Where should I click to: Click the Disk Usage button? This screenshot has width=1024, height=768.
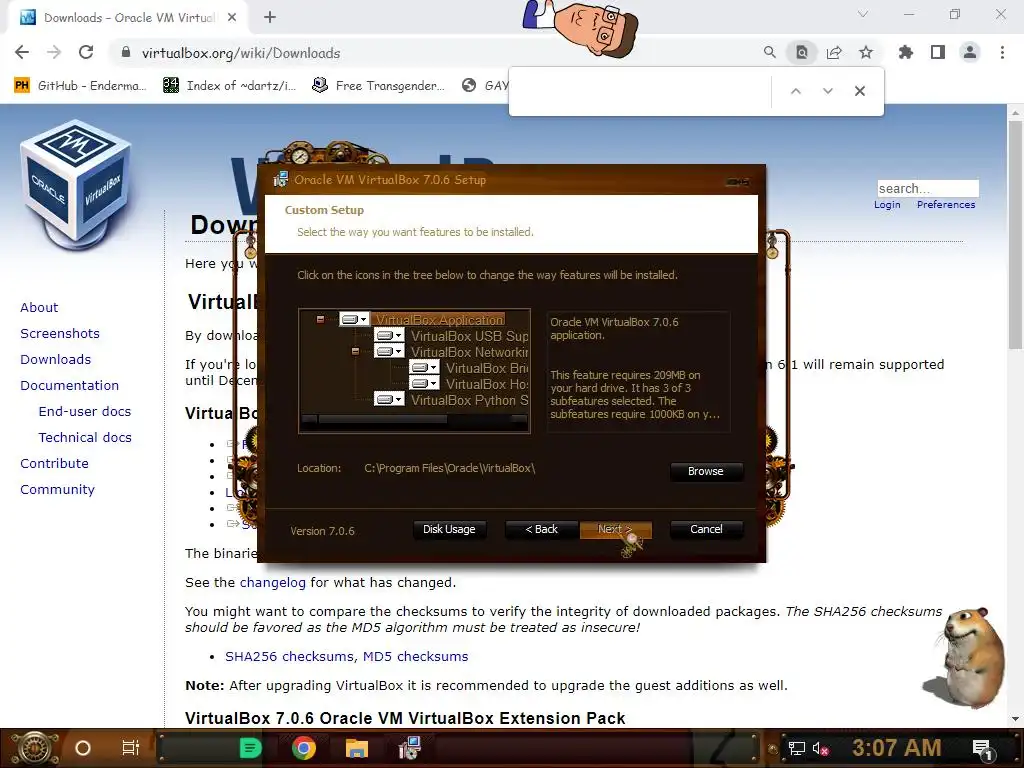(449, 529)
